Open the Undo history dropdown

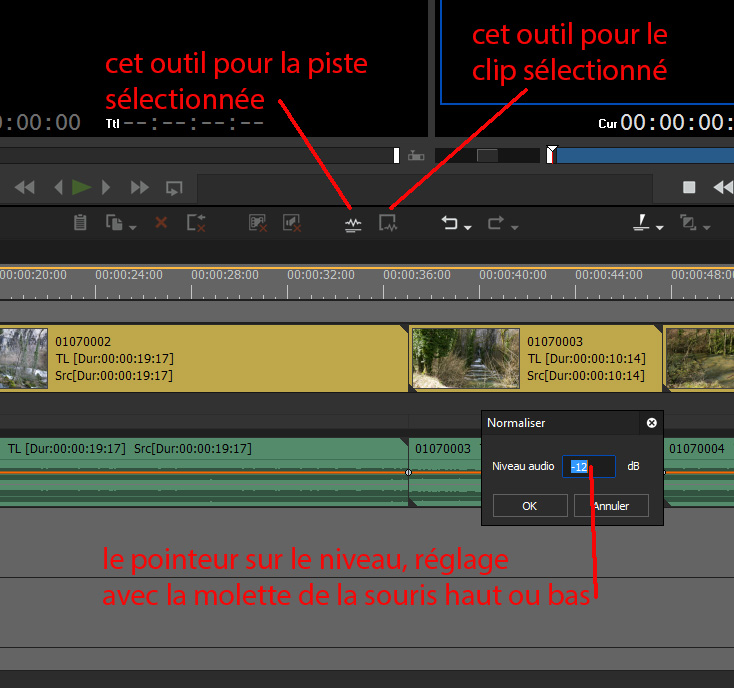(468, 227)
